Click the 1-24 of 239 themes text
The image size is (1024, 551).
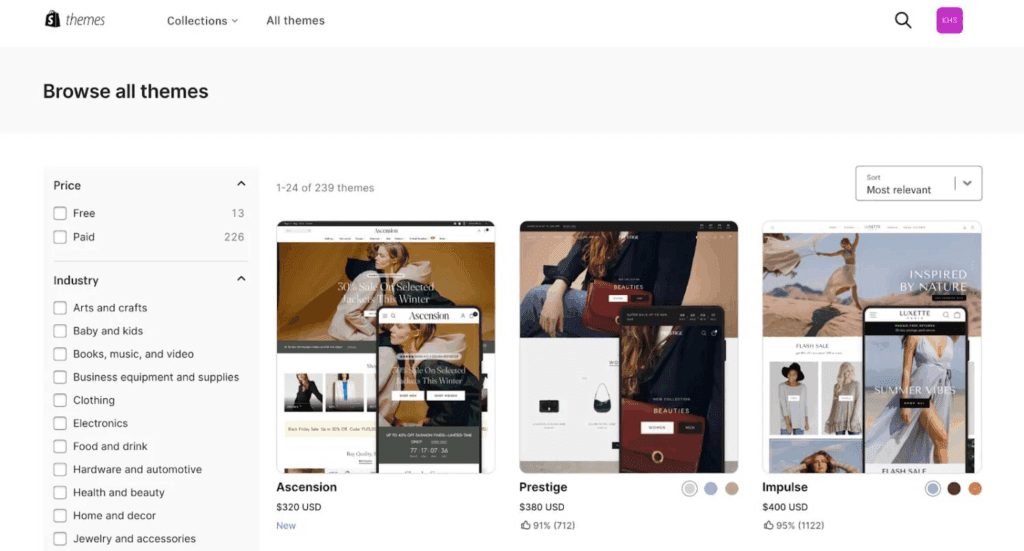(325, 188)
